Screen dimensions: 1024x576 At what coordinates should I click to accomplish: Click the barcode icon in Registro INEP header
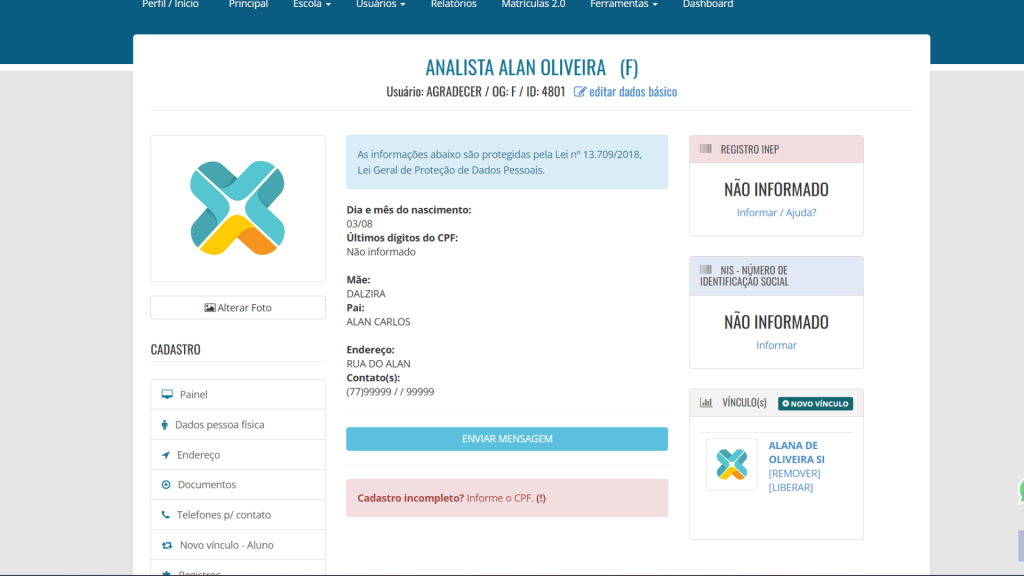(706, 149)
